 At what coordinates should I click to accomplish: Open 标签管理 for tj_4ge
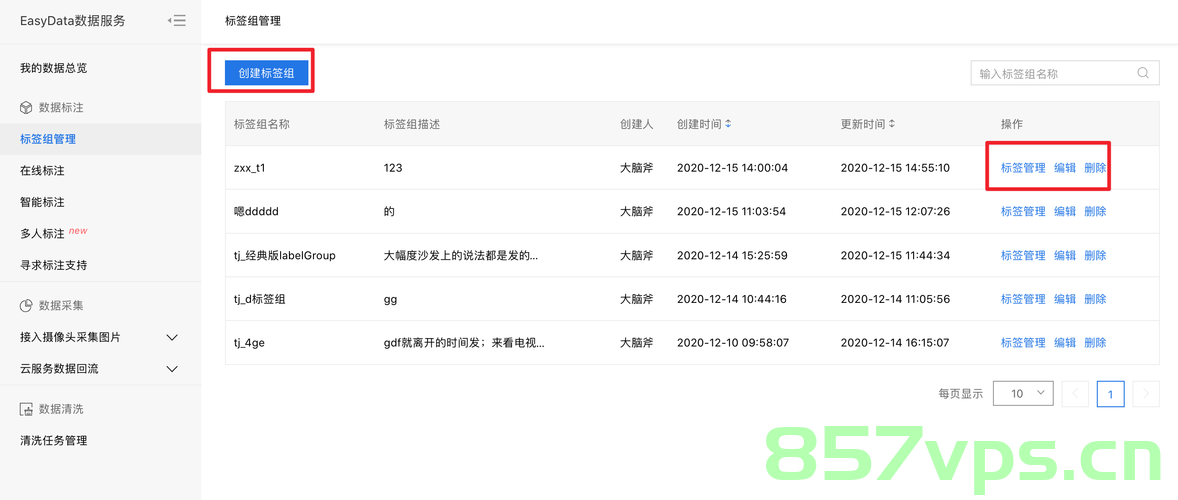pyautogui.click(x=1022, y=343)
